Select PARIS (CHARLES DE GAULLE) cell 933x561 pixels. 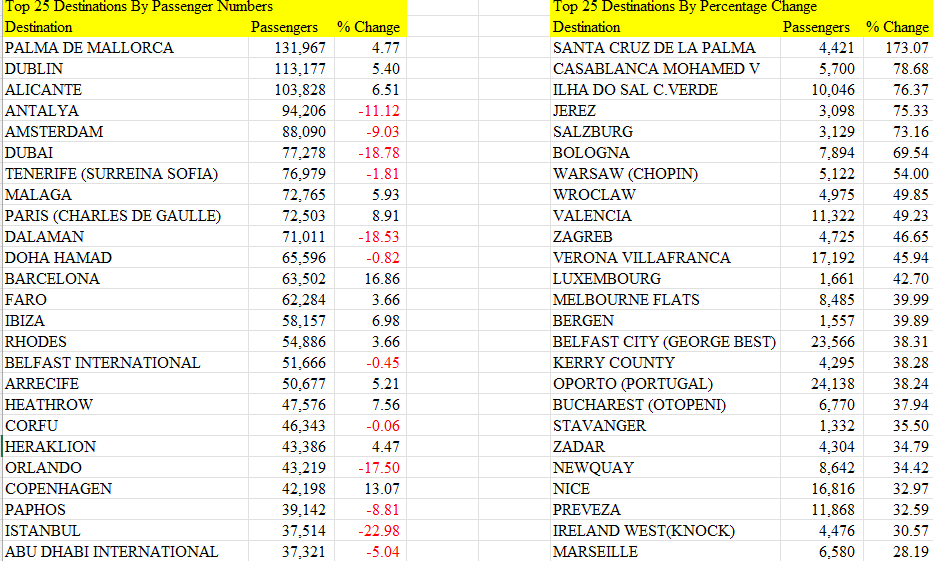click(125, 215)
